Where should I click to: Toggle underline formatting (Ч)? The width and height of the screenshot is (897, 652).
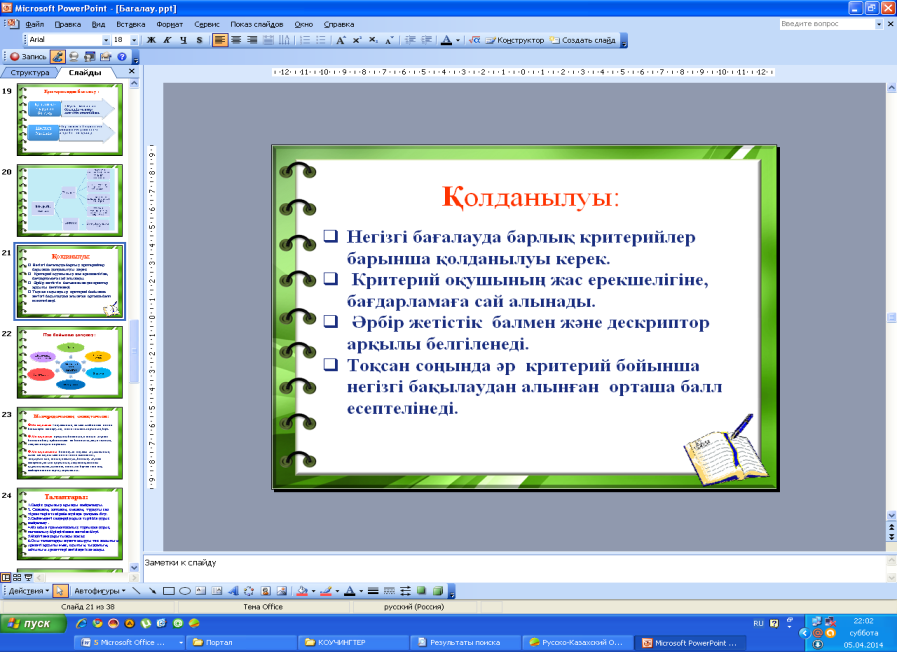pos(183,40)
